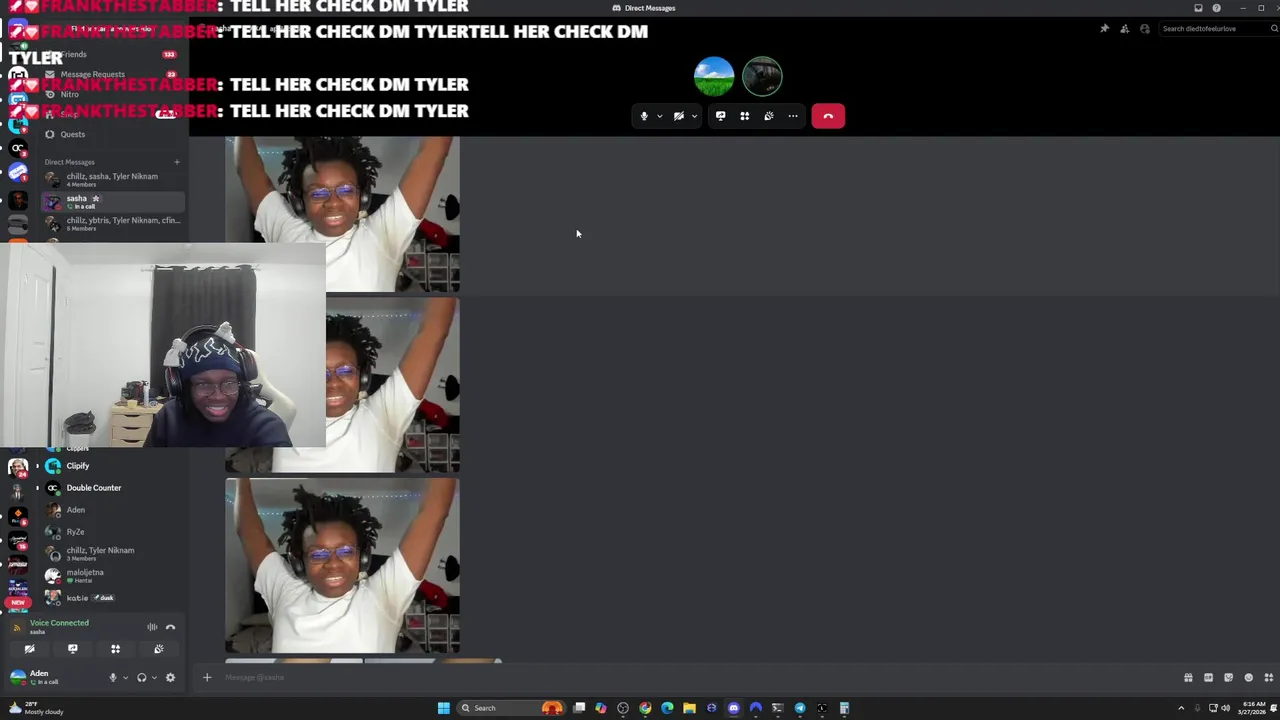Viewport: 1280px width, 720px height.
Task: Open camera options arrow in call bar
Action: [x=694, y=116]
